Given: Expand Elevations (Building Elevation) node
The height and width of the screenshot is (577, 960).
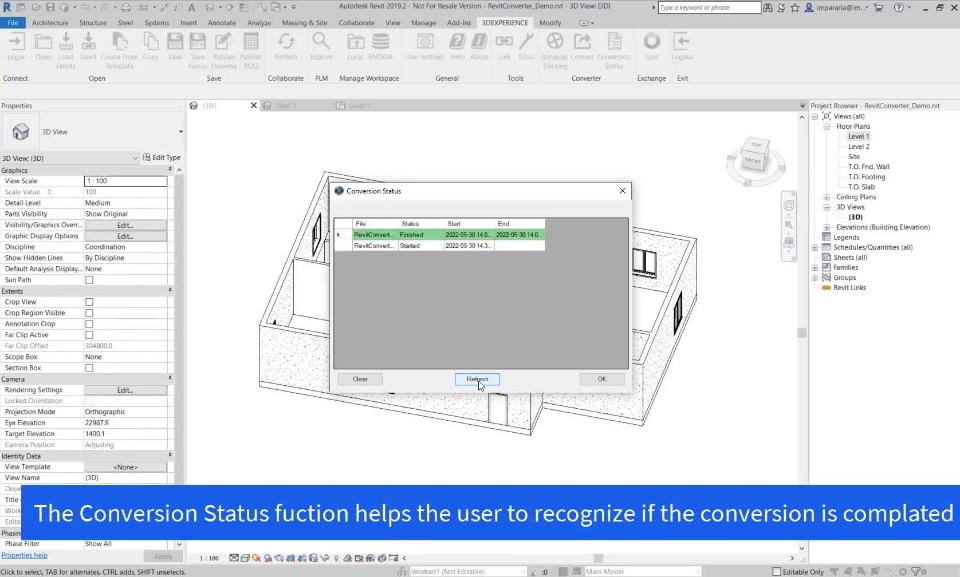Looking at the screenshot, I should pos(827,227).
